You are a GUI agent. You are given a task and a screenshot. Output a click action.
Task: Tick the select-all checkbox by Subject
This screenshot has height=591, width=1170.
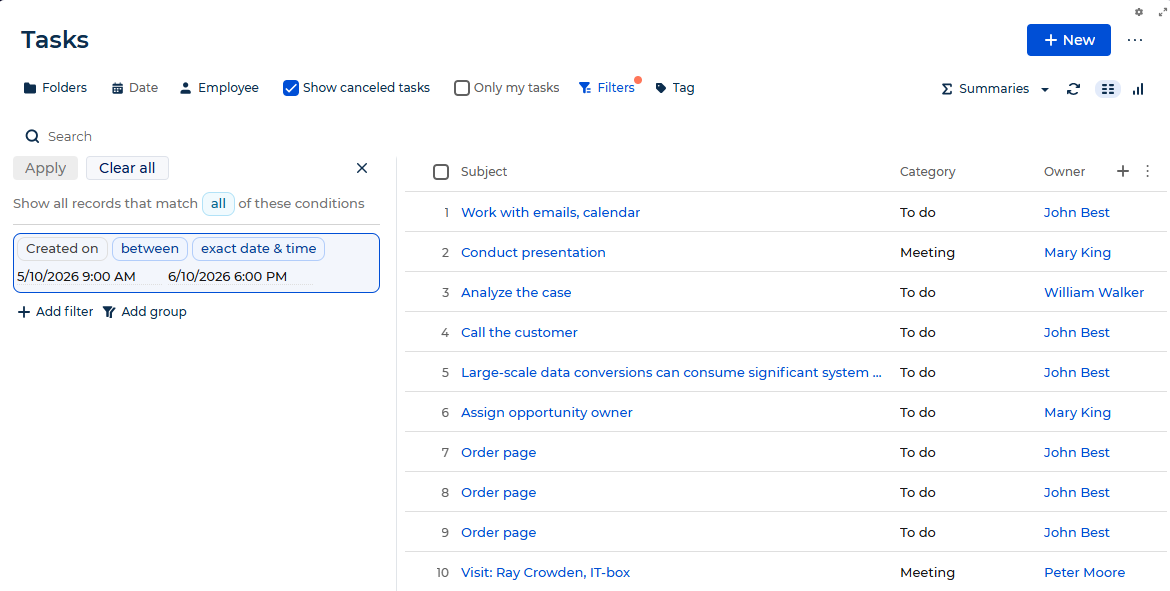441,172
